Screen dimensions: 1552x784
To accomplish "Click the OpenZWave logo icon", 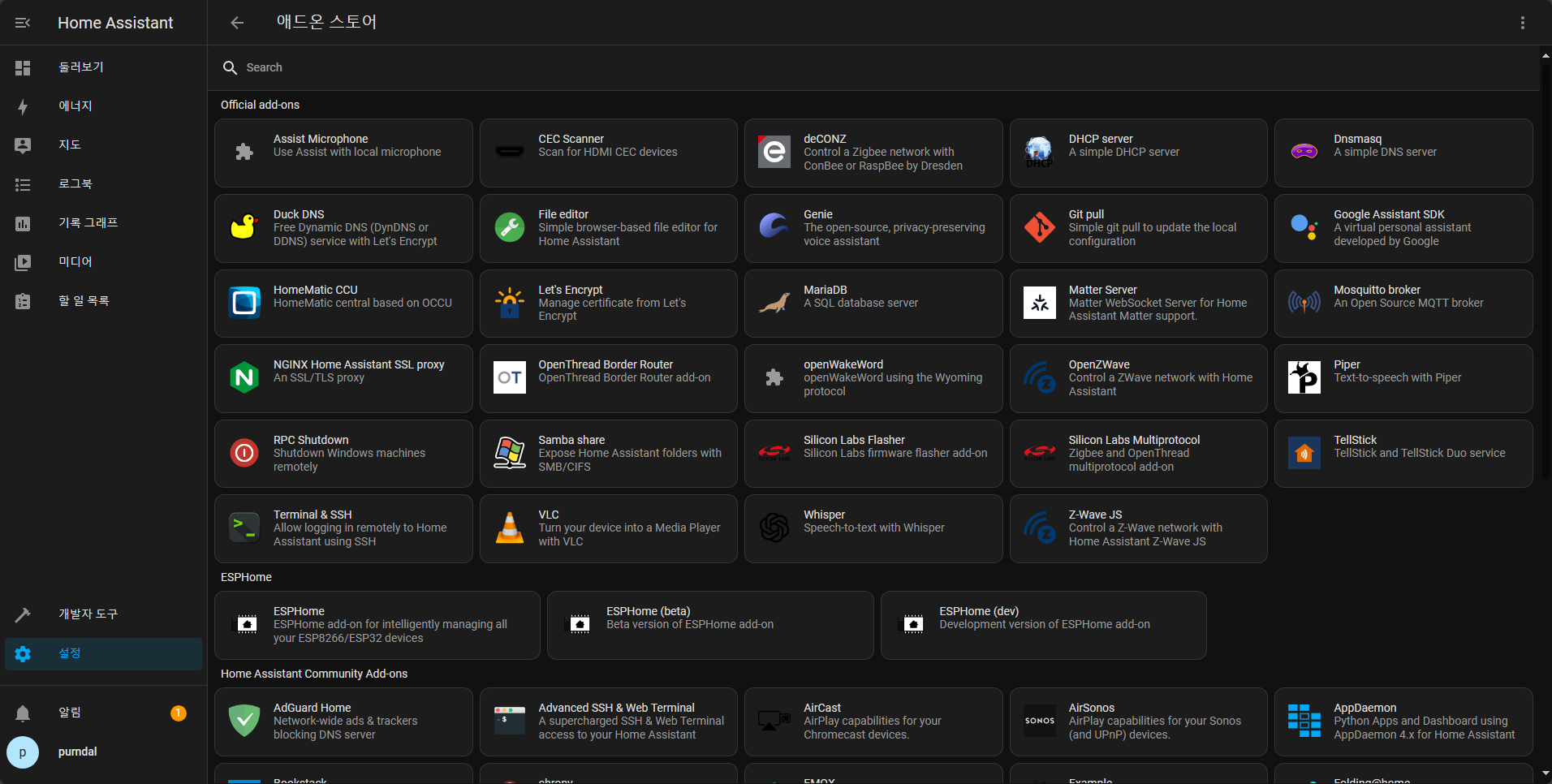I will point(1039,377).
